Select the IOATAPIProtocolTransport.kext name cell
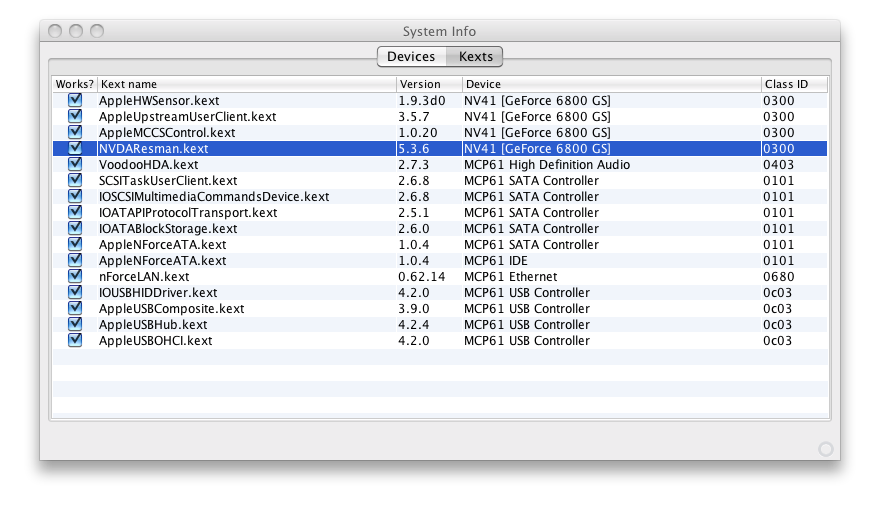 pos(188,213)
